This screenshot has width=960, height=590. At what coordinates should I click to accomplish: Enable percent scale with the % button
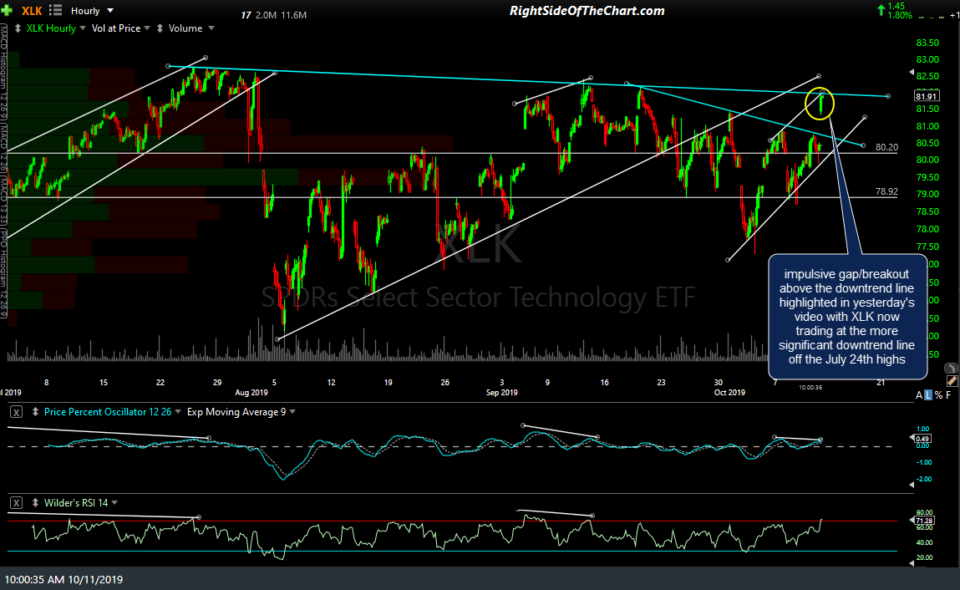point(940,393)
